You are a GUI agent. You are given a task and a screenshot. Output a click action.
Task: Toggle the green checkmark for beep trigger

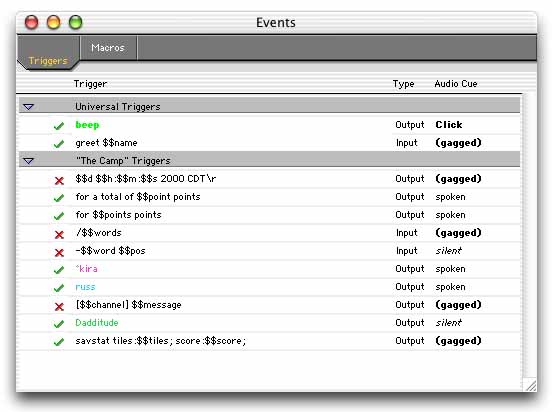pyautogui.click(x=59, y=125)
